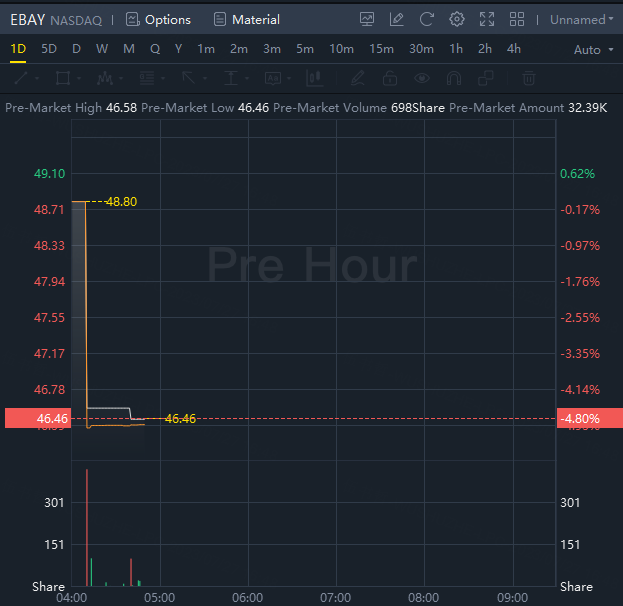Select the magnet snap tool
Viewport: 623px width, 606px height.
(x=454, y=78)
